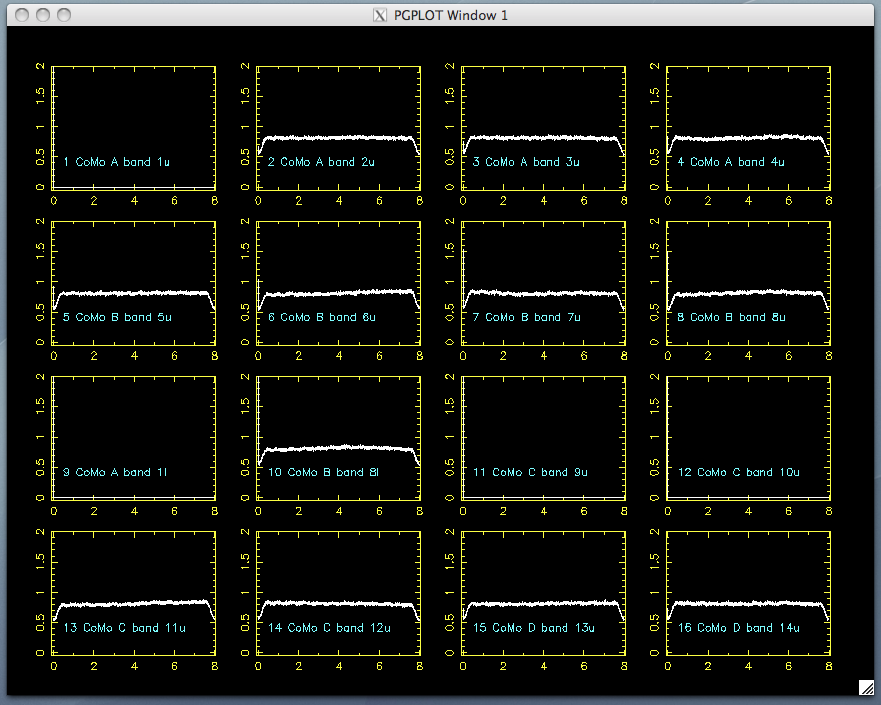Choose the '15 CoMo D band 13u' panel
Screen dimensions: 881x705
pyautogui.click(x=544, y=593)
